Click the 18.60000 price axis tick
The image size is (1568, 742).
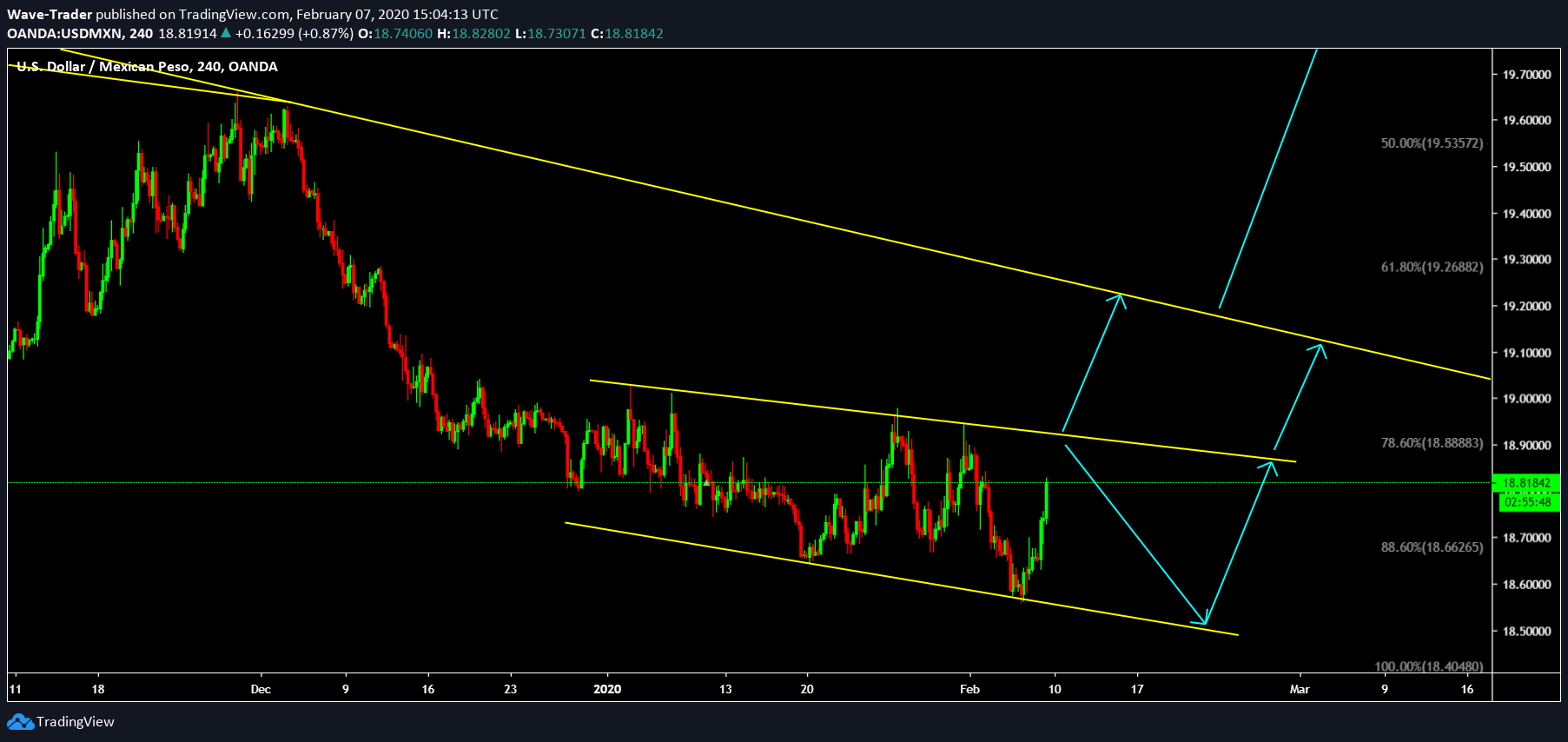pyautogui.click(x=1526, y=585)
